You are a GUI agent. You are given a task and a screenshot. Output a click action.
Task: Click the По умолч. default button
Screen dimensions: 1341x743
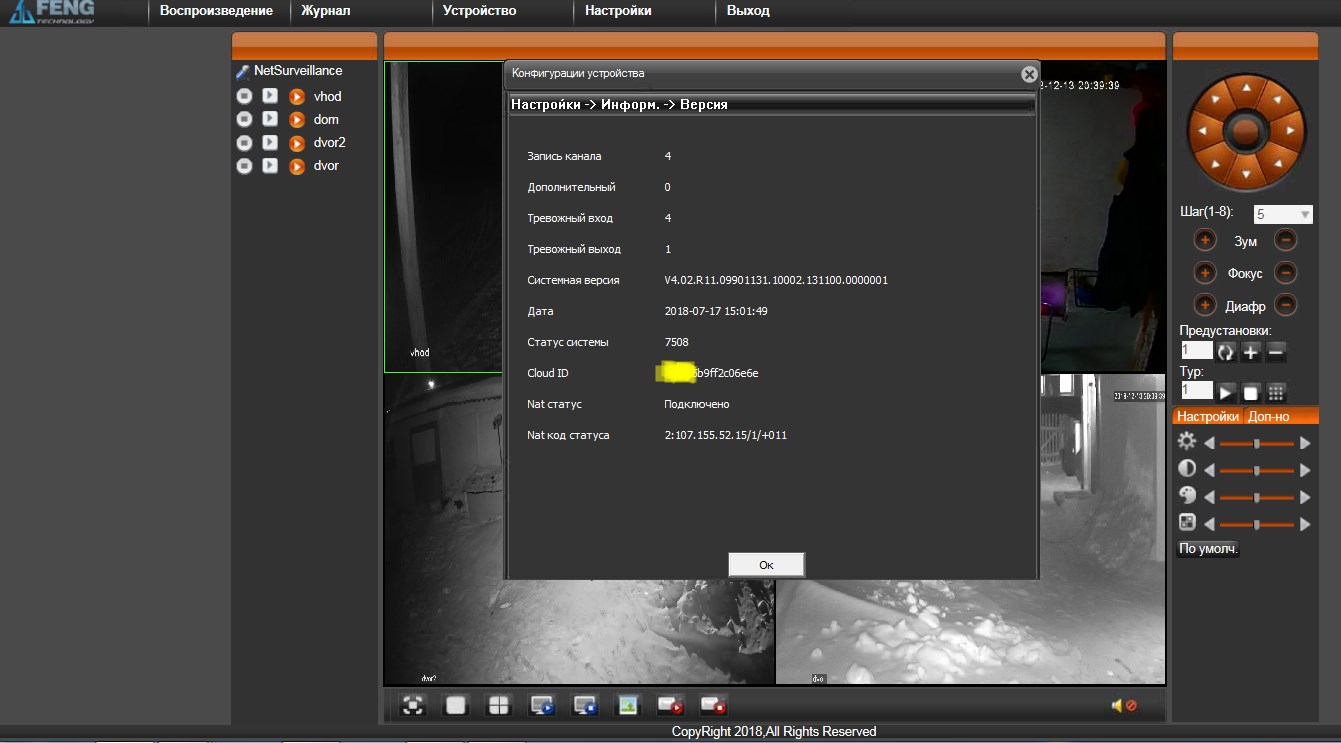[x=1208, y=549]
